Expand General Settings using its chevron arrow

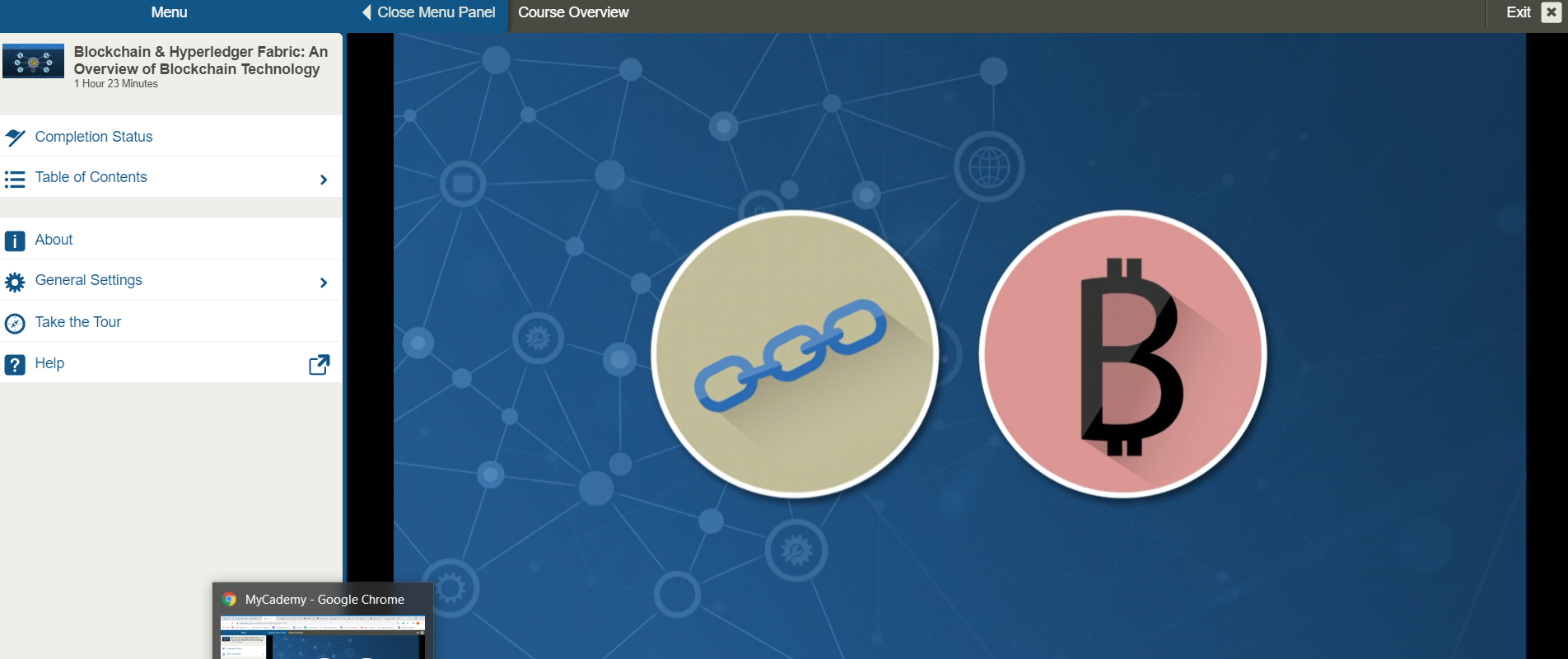click(323, 283)
